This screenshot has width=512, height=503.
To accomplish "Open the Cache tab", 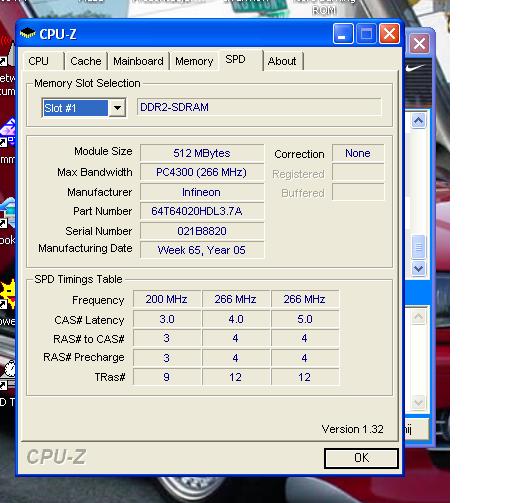I will coord(86,61).
